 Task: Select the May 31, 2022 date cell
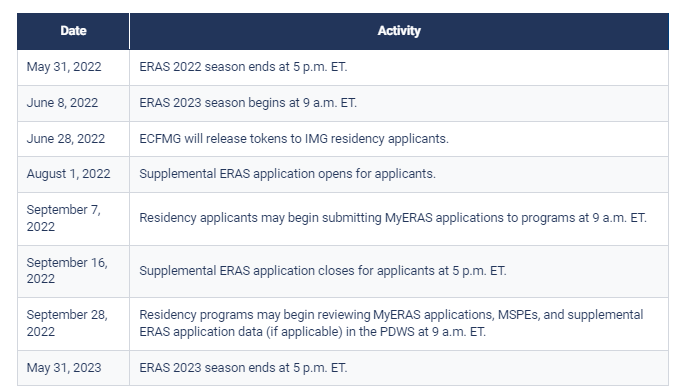coord(73,67)
